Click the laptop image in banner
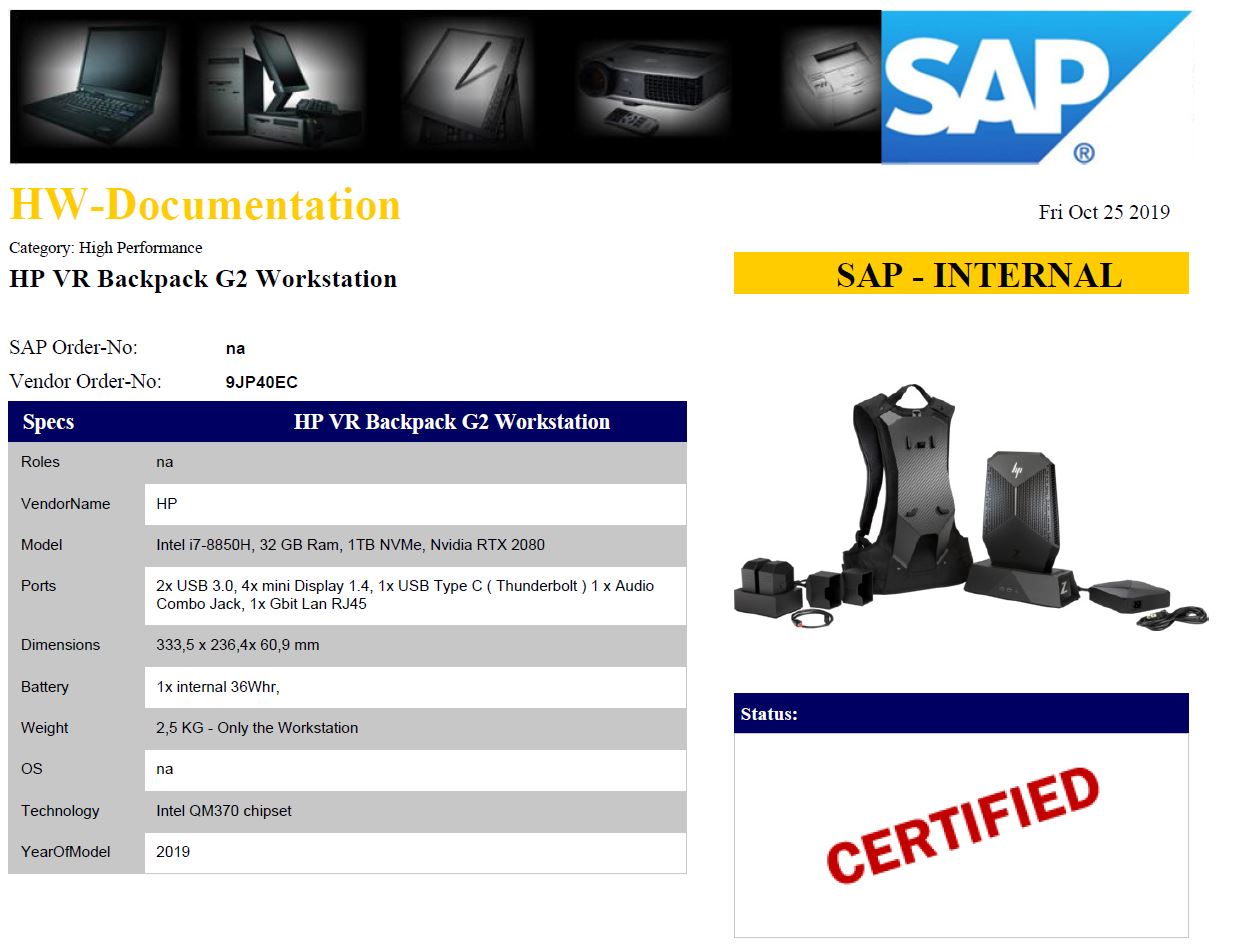Viewport: 1238px width, 946px height. pos(95,87)
